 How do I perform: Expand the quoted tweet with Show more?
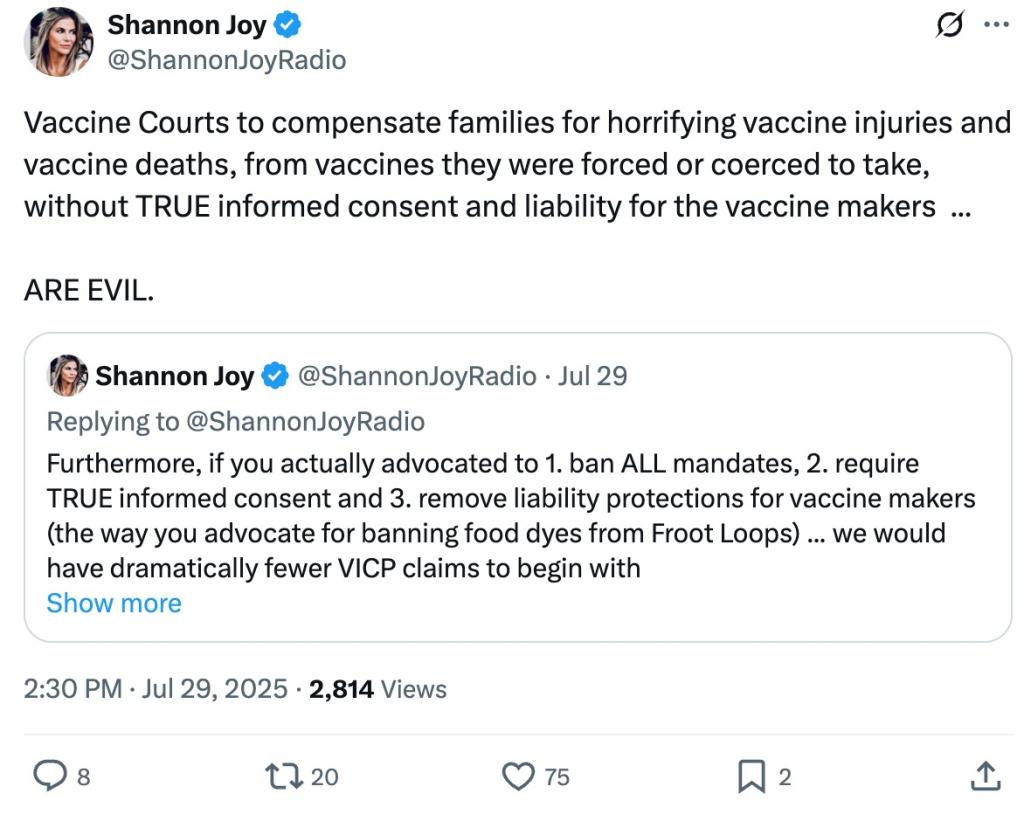pyautogui.click(x=114, y=603)
